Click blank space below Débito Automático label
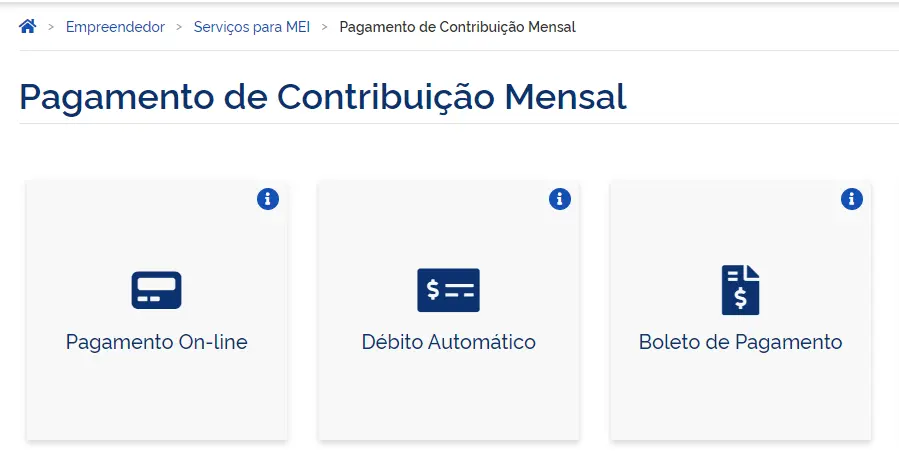 [x=448, y=398]
